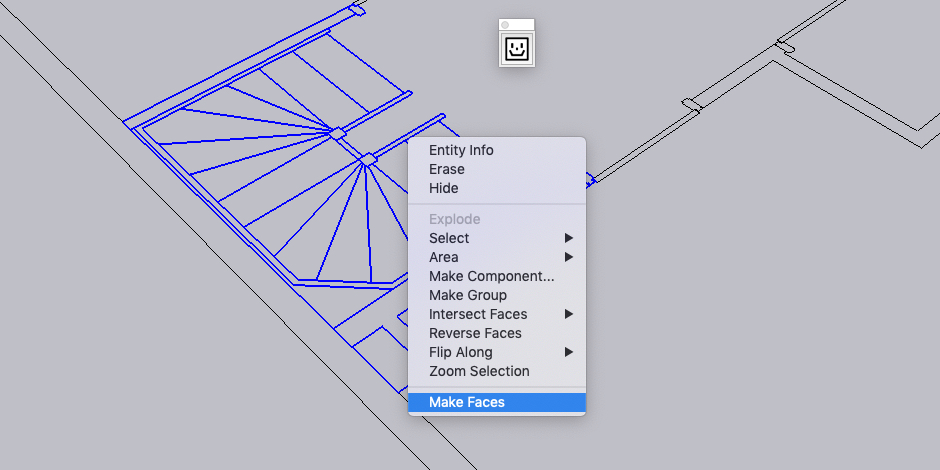
Task: Open the Intersect Faces submenu
Action: coord(496,314)
